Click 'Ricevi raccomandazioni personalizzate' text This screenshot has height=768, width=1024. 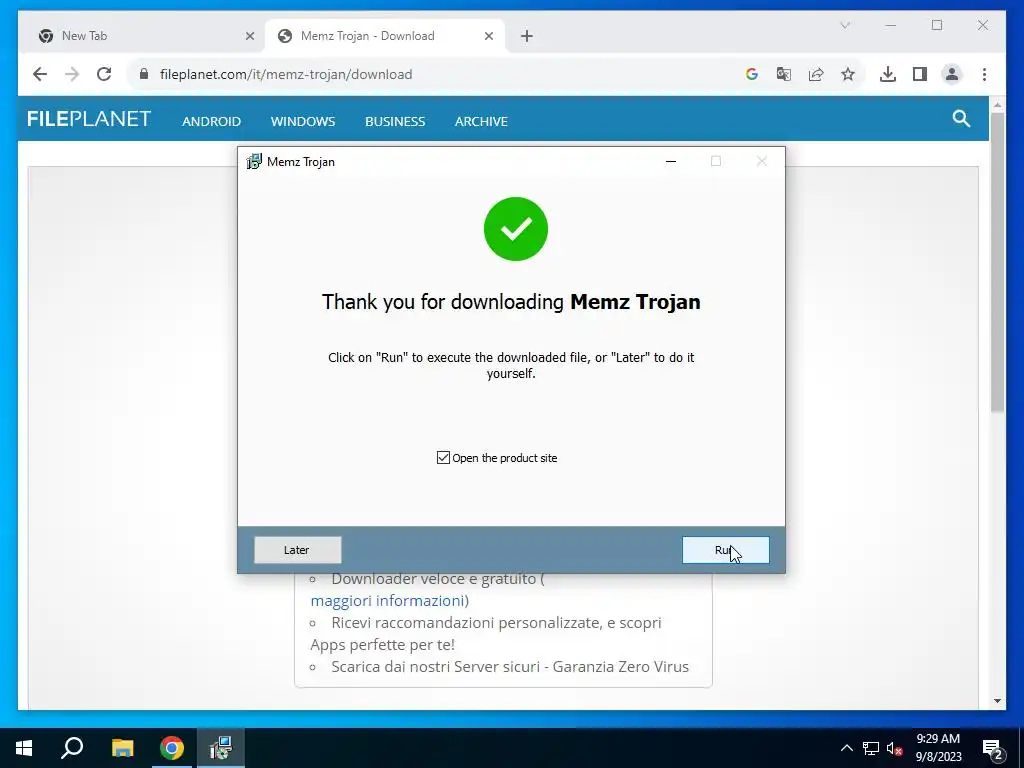[466, 623]
